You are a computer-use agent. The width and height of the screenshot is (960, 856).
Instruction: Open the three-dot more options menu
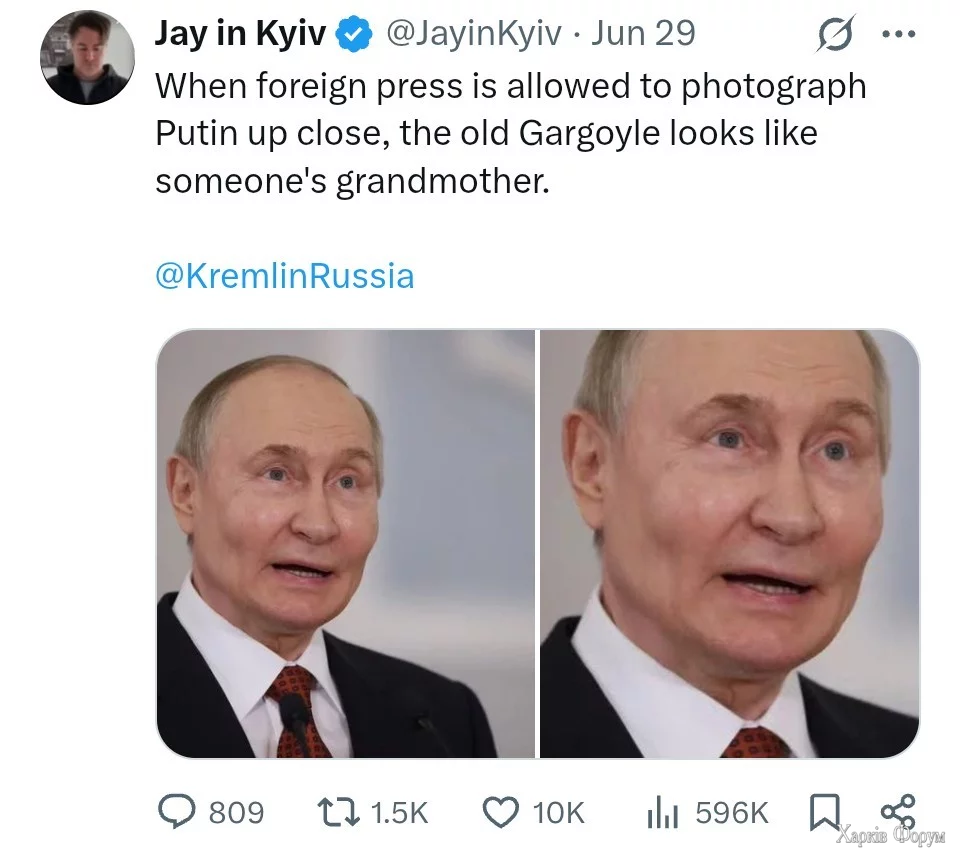tap(897, 34)
